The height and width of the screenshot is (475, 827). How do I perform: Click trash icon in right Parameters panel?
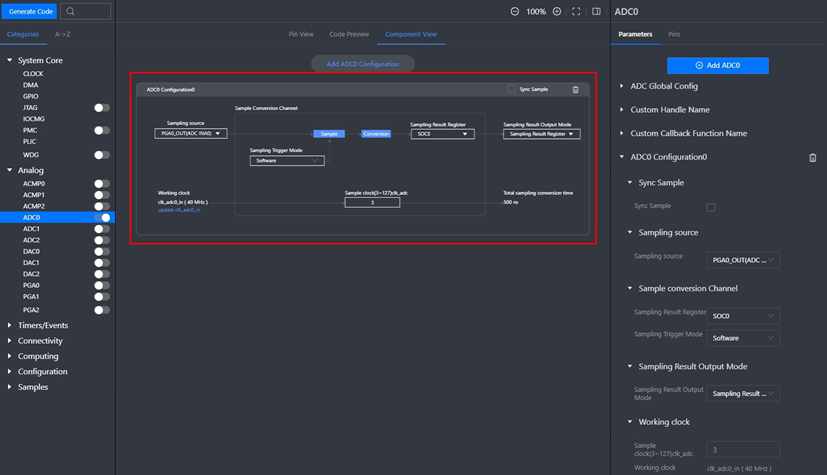pyautogui.click(x=812, y=157)
